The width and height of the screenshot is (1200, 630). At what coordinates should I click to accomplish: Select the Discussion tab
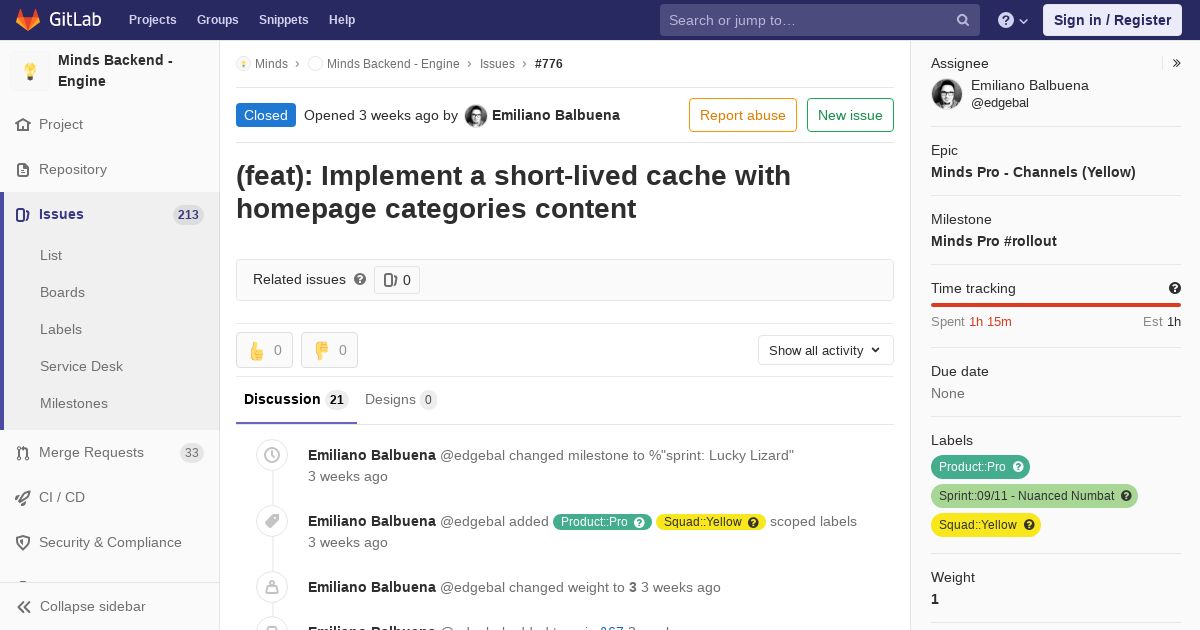tap(295, 399)
